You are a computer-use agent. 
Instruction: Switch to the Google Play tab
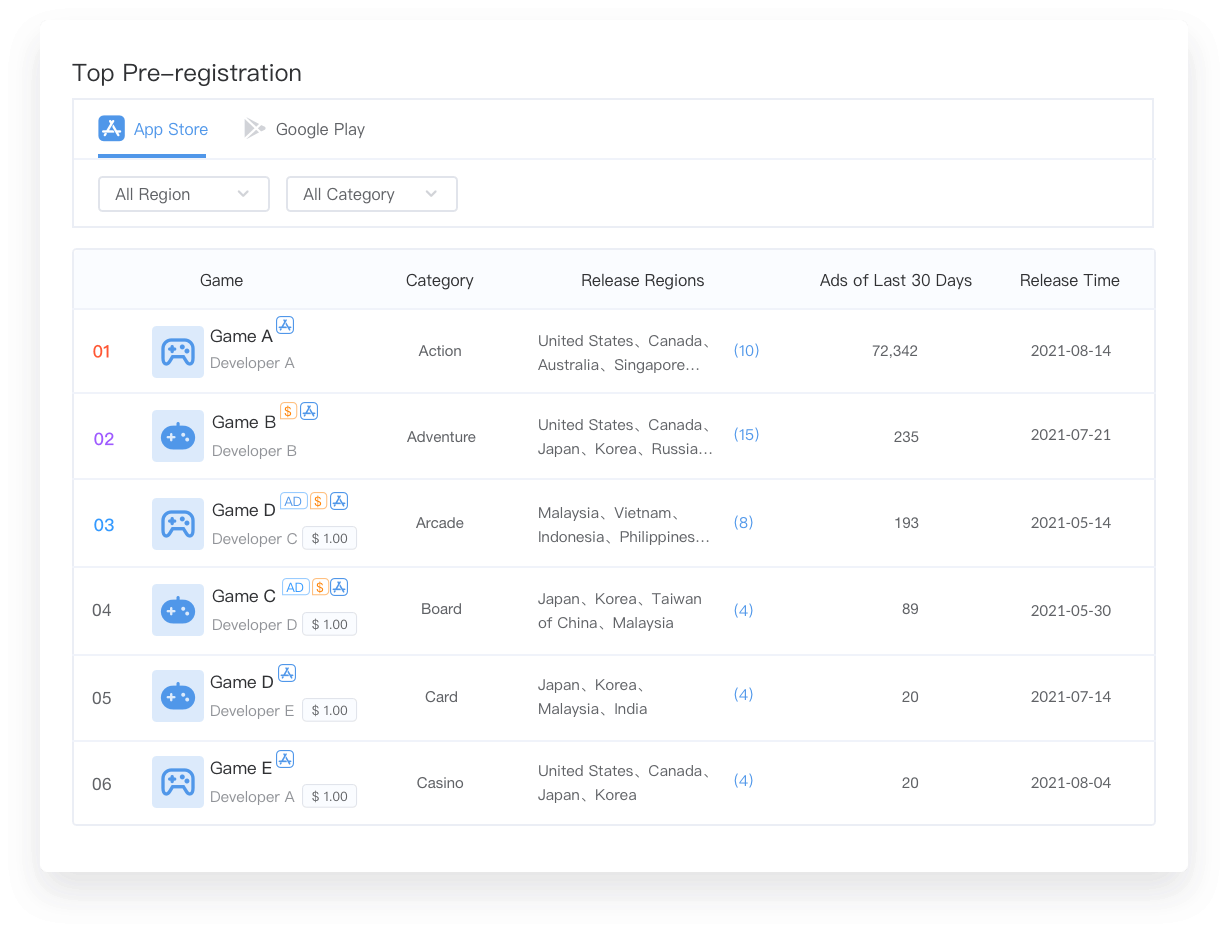click(320, 129)
